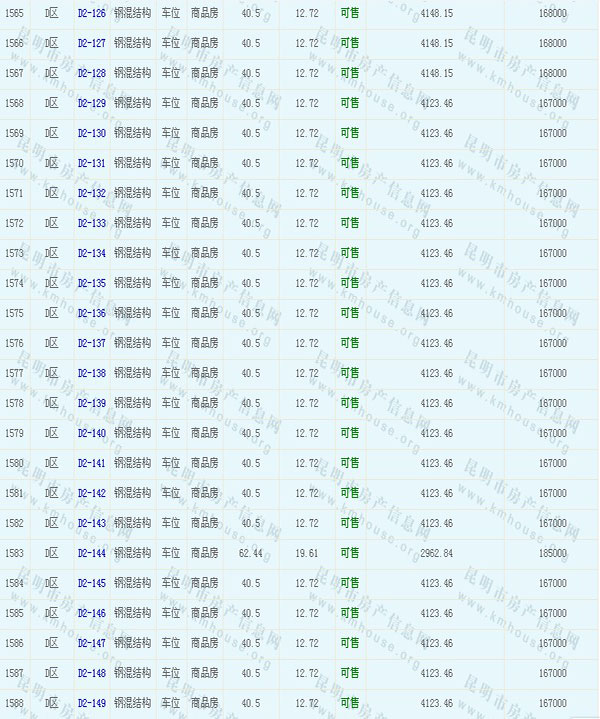Screen dimensions: 600x719
Task: Open the D2-137 parking space link
Action: (91, 344)
